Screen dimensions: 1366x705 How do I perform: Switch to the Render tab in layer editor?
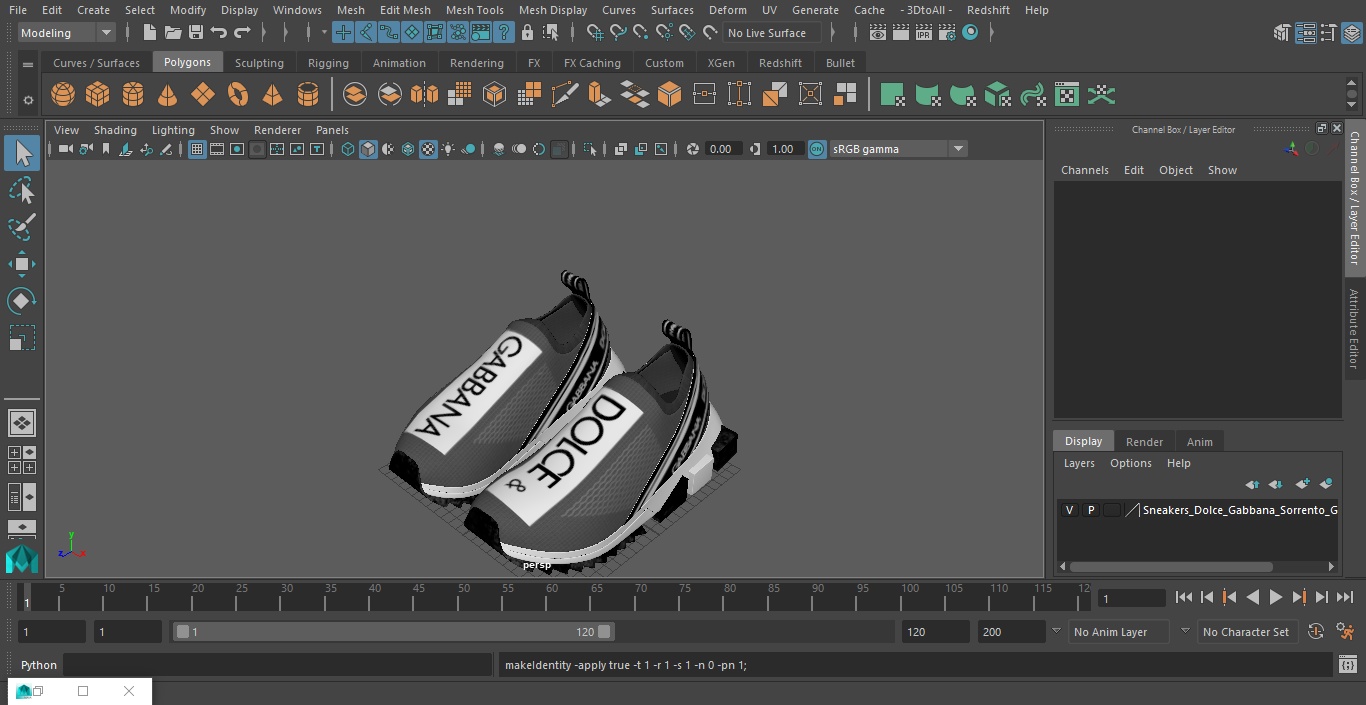(1144, 442)
